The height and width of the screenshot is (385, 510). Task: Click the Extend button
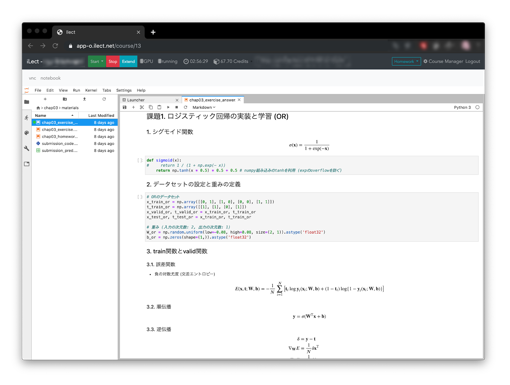click(128, 61)
